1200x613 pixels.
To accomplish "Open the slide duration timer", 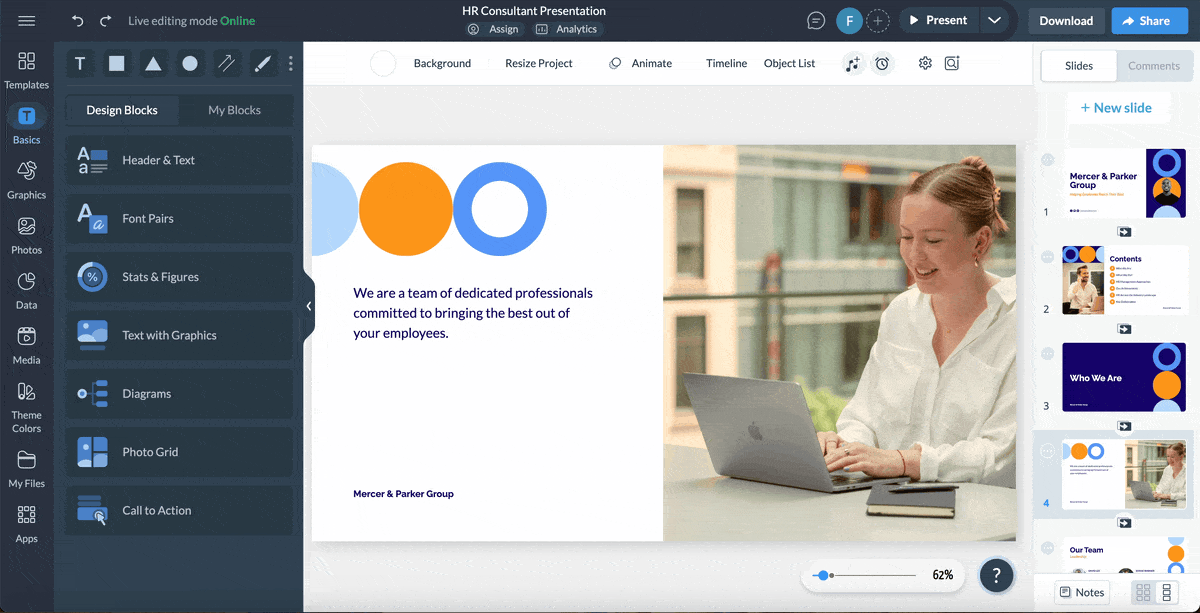I will [x=882, y=63].
